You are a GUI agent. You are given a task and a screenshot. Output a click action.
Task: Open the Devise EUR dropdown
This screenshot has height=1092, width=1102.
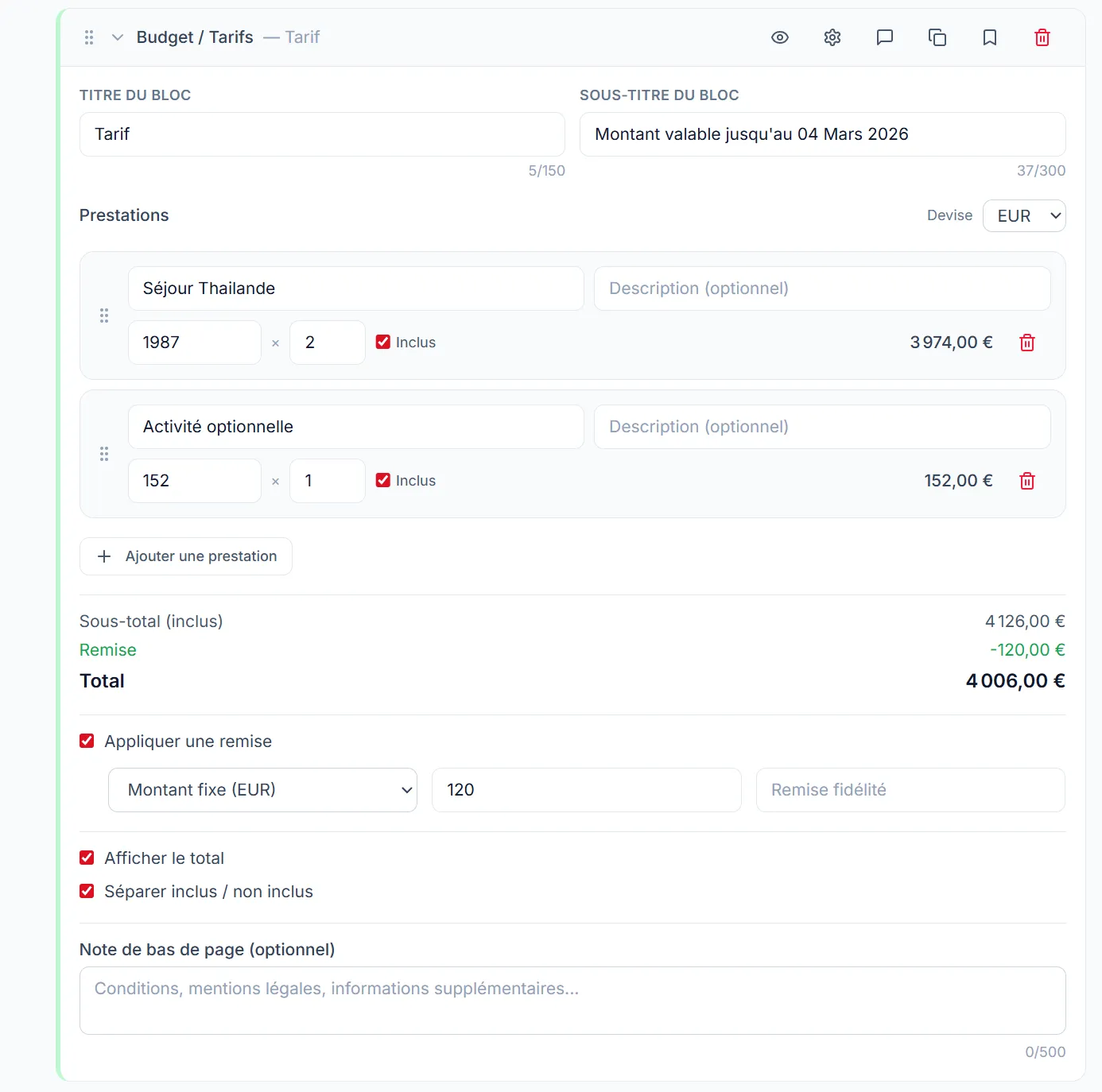[1024, 216]
